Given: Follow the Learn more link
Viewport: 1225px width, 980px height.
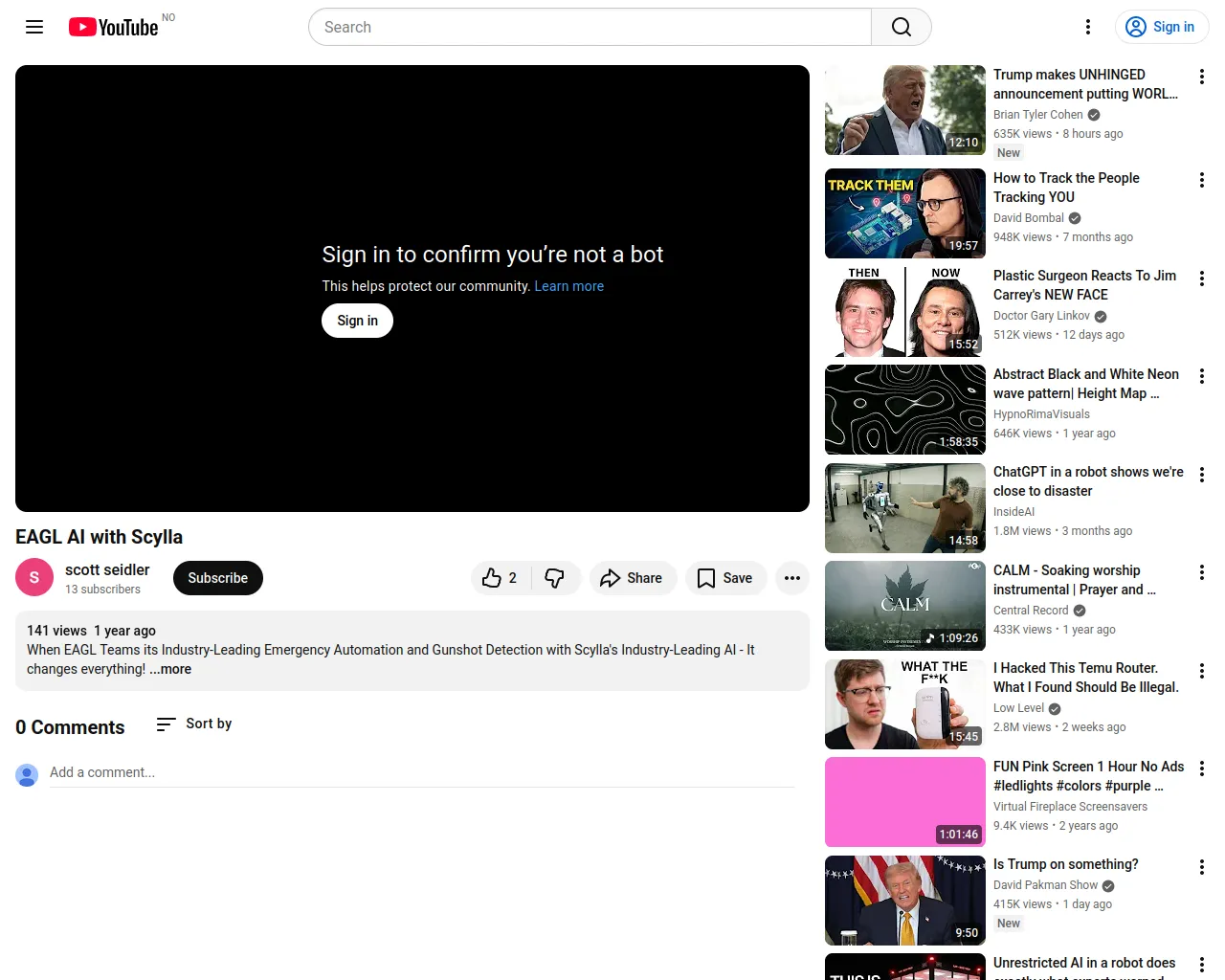Looking at the screenshot, I should pyautogui.click(x=568, y=286).
